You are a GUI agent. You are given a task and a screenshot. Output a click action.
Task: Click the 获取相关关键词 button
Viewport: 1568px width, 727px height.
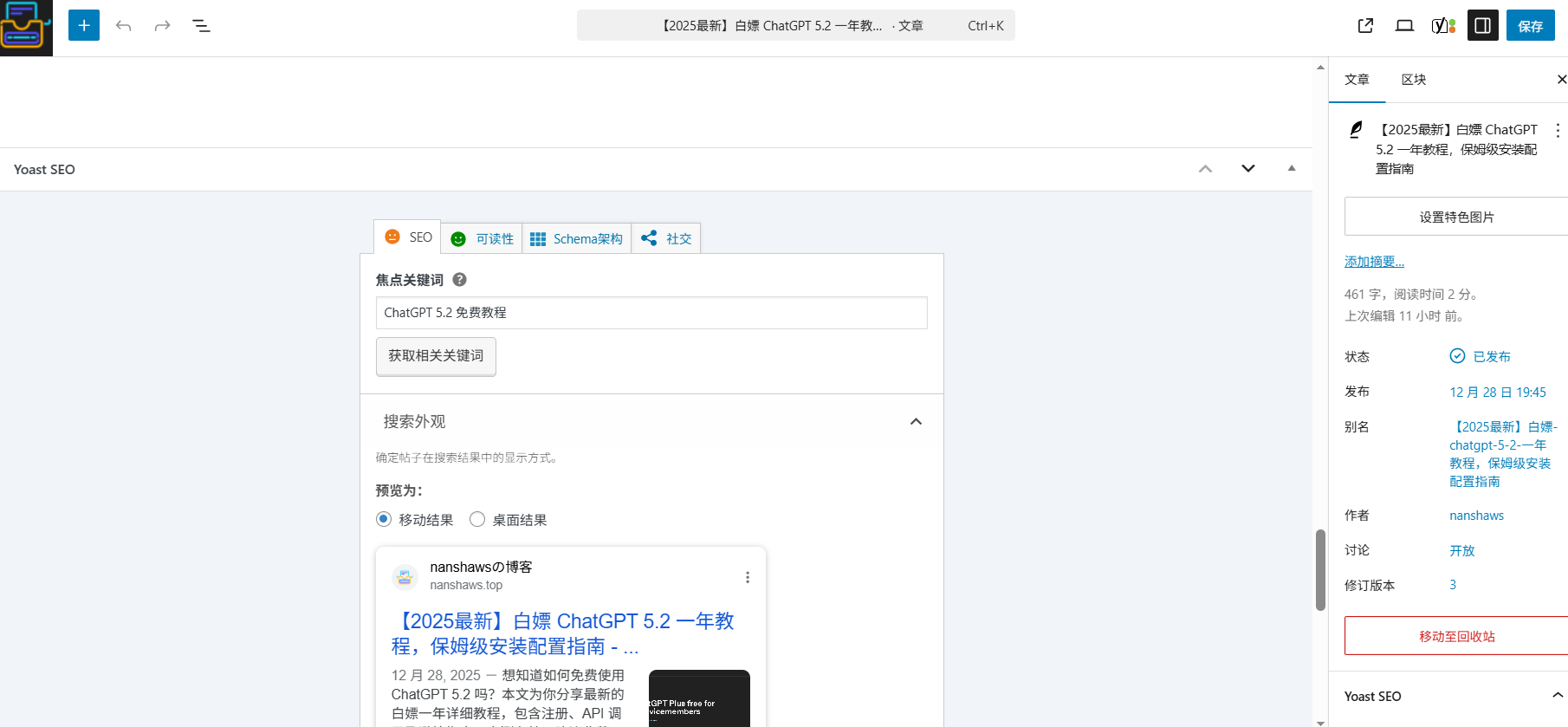(x=436, y=356)
